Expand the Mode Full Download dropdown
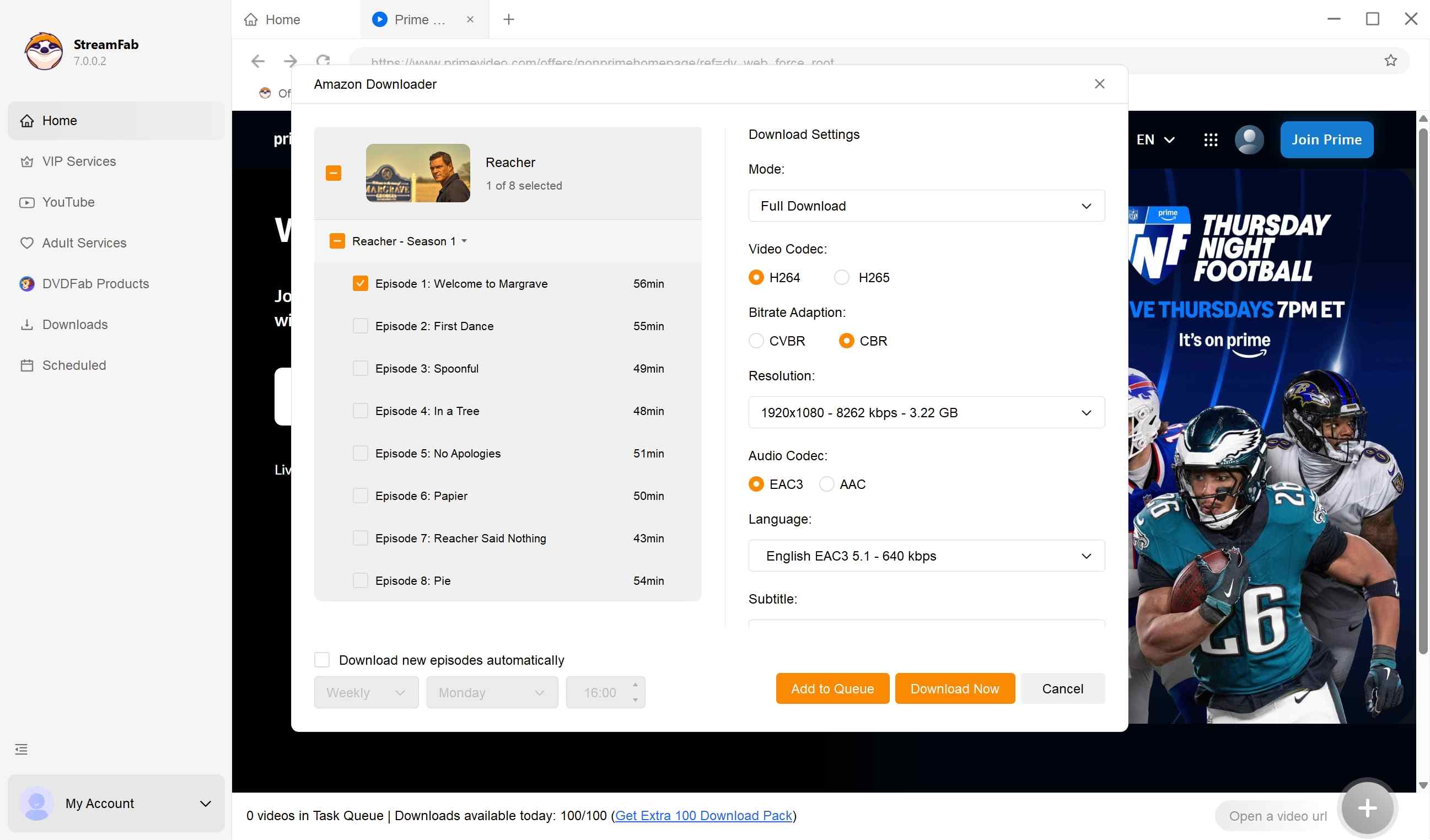This screenshot has width=1430, height=840. coord(926,206)
